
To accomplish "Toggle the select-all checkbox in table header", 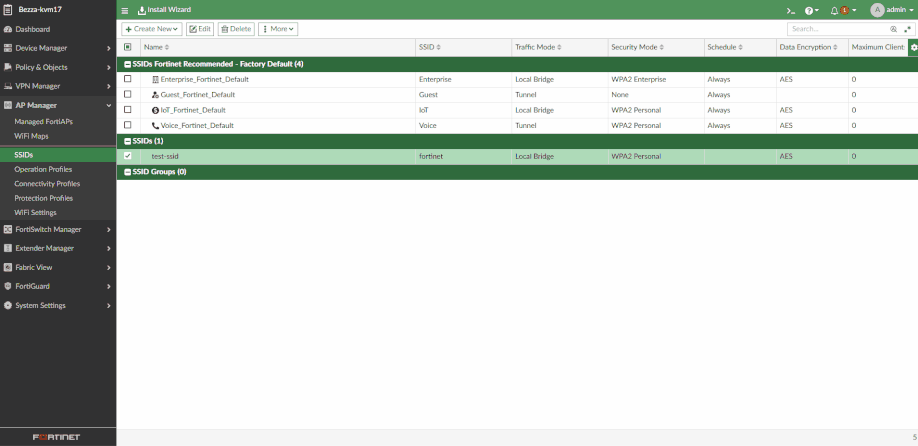I will [x=128, y=47].
